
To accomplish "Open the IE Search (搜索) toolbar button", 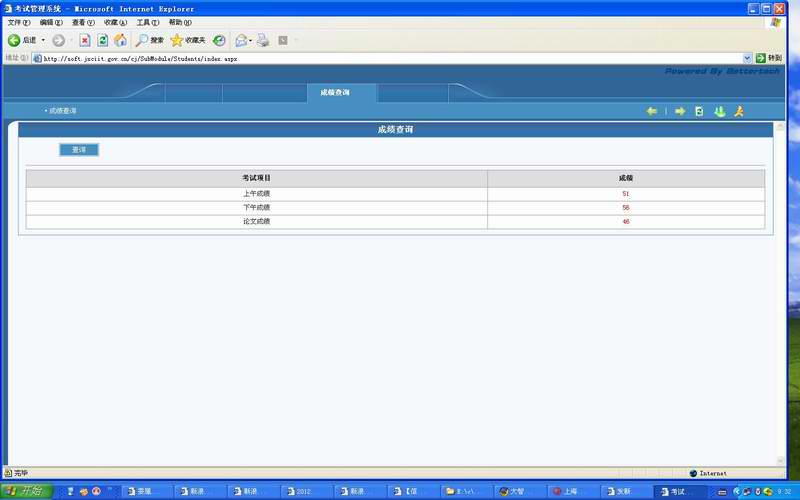I will click(x=150, y=40).
